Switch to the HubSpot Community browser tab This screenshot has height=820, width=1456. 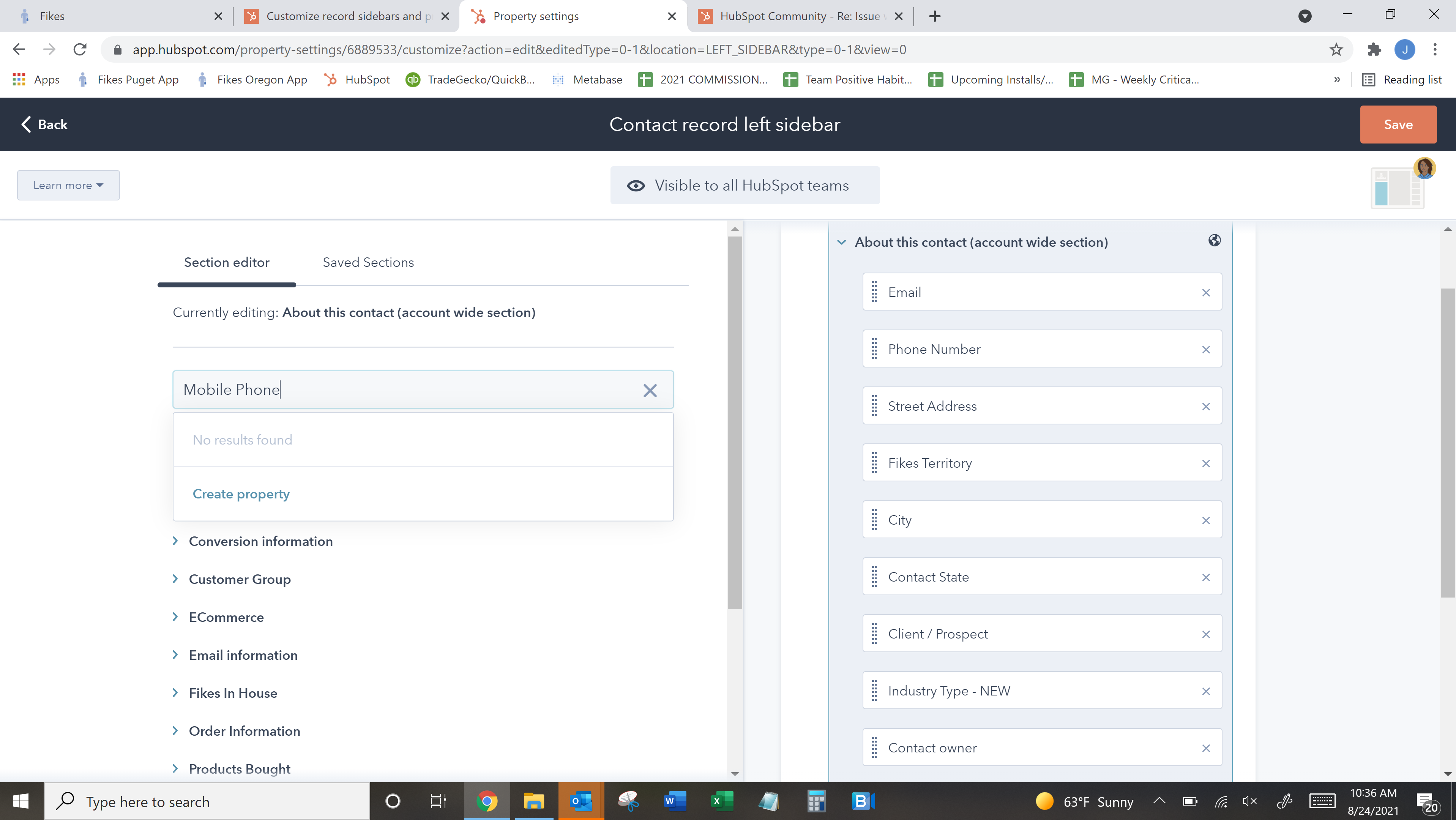click(791, 16)
